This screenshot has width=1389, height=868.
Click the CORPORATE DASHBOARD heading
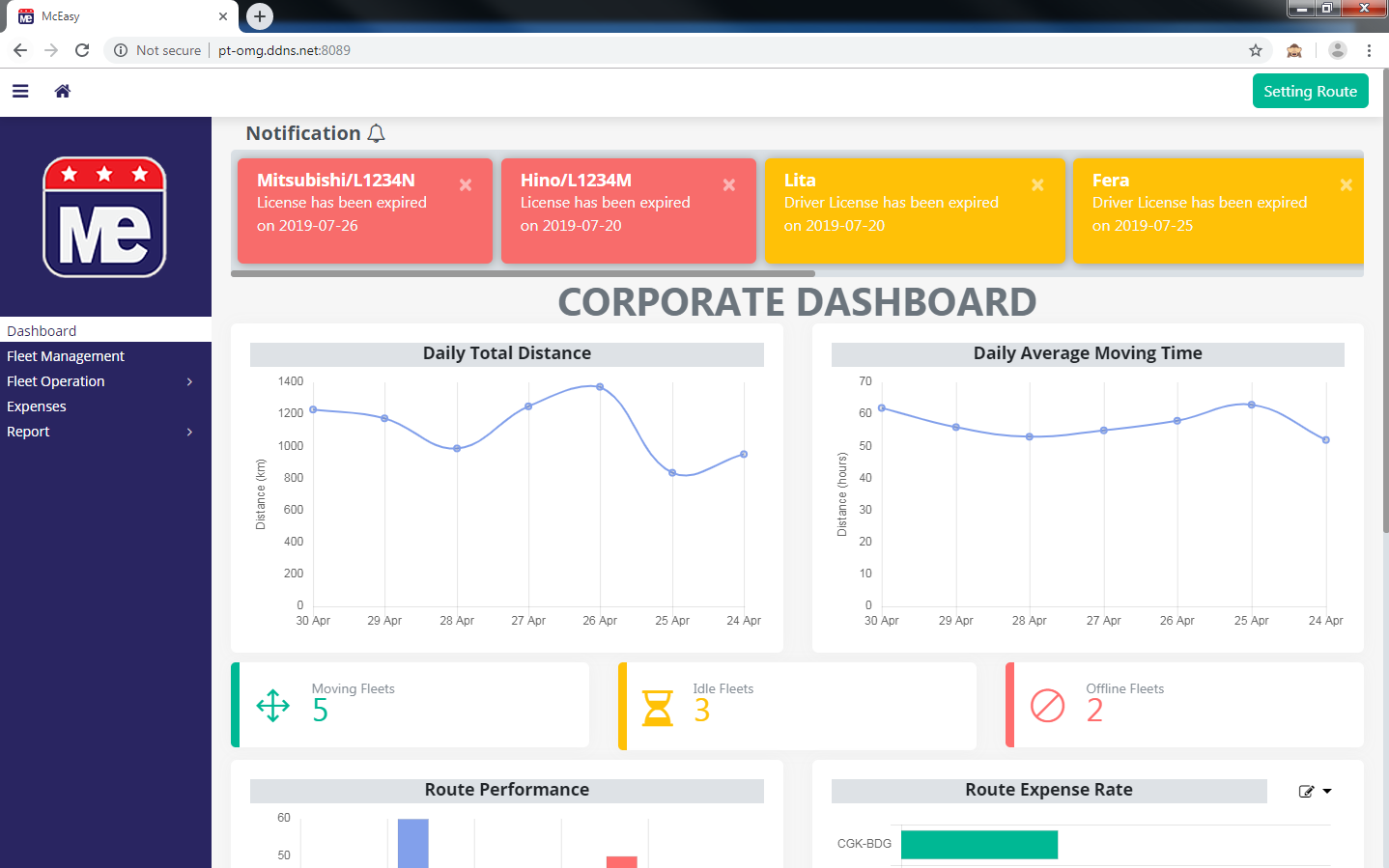pos(797,302)
